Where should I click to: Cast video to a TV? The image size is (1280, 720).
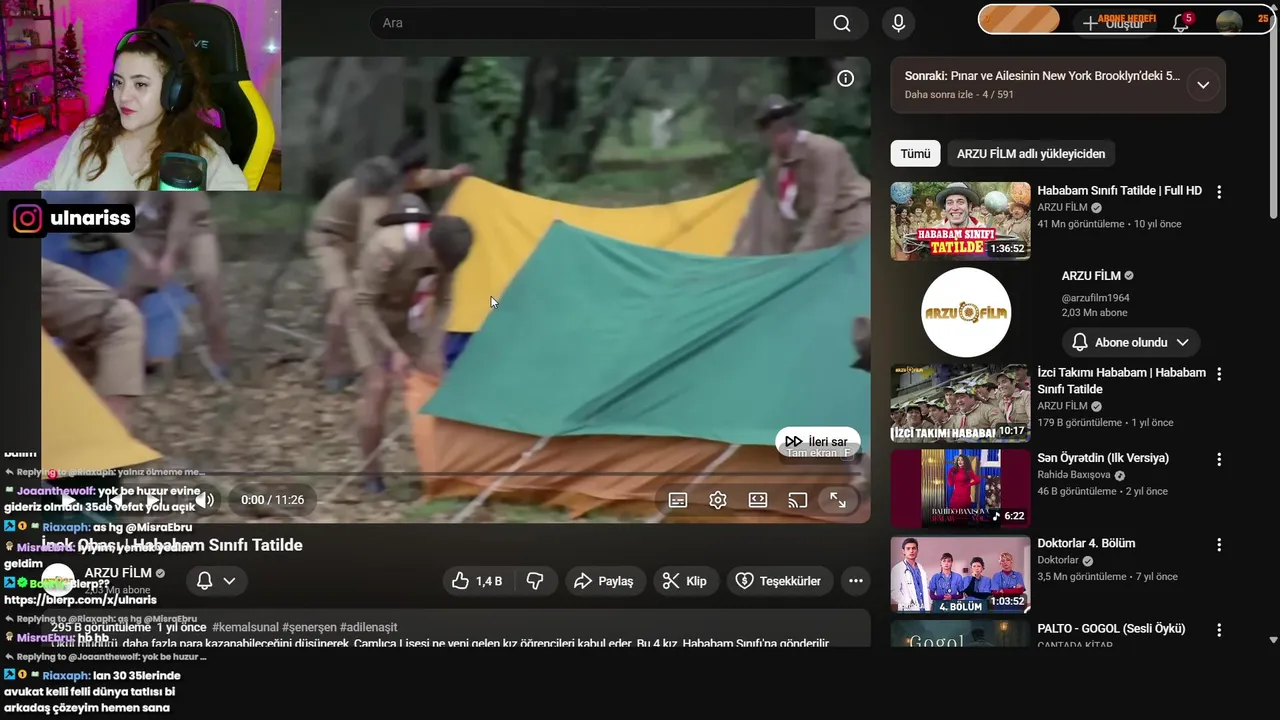(x=798, y=500)
